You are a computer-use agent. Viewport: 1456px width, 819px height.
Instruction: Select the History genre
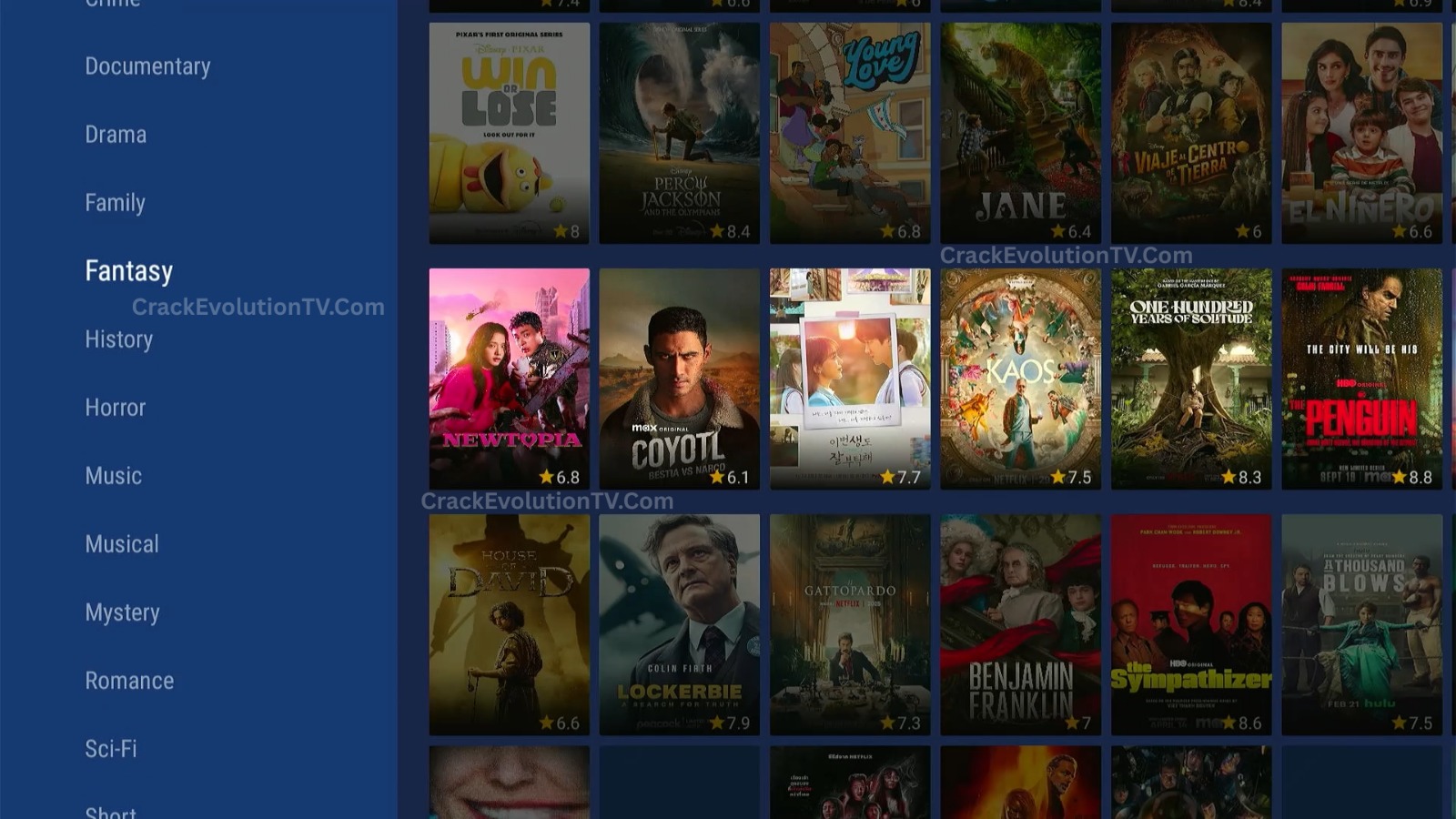point(118,339)
